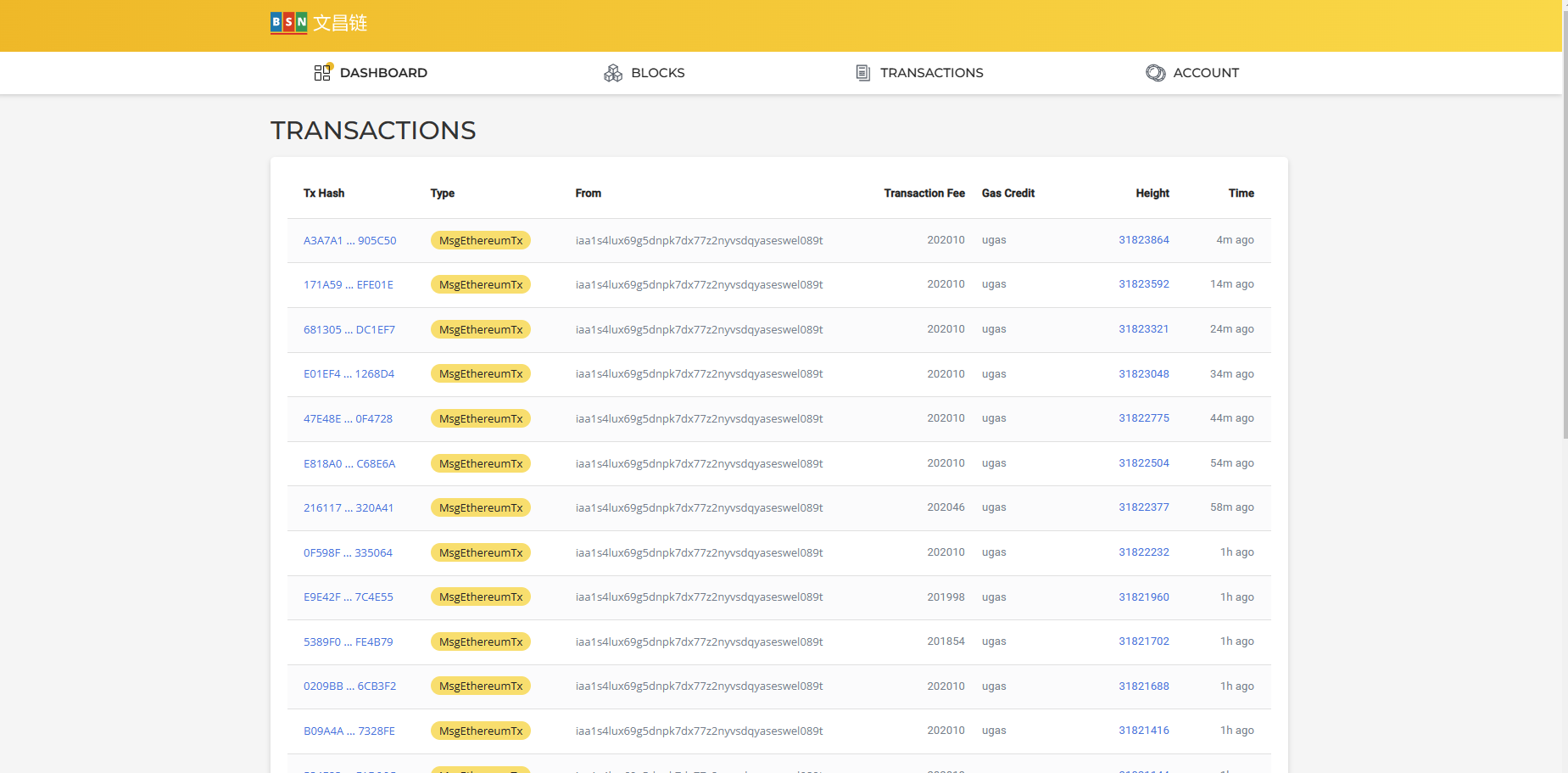
Task: Click the BSN logo in the header
Action: click(319, 23)
